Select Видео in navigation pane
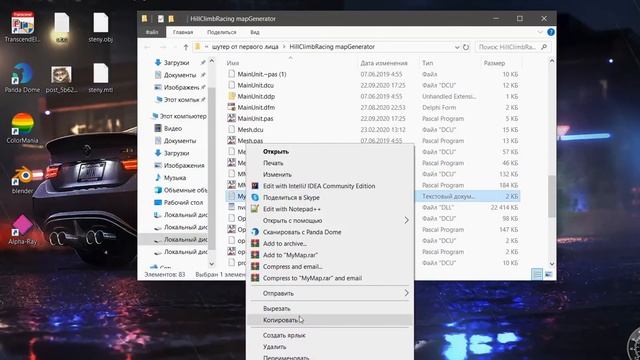640x360 pixels. [x=168, y=128]
